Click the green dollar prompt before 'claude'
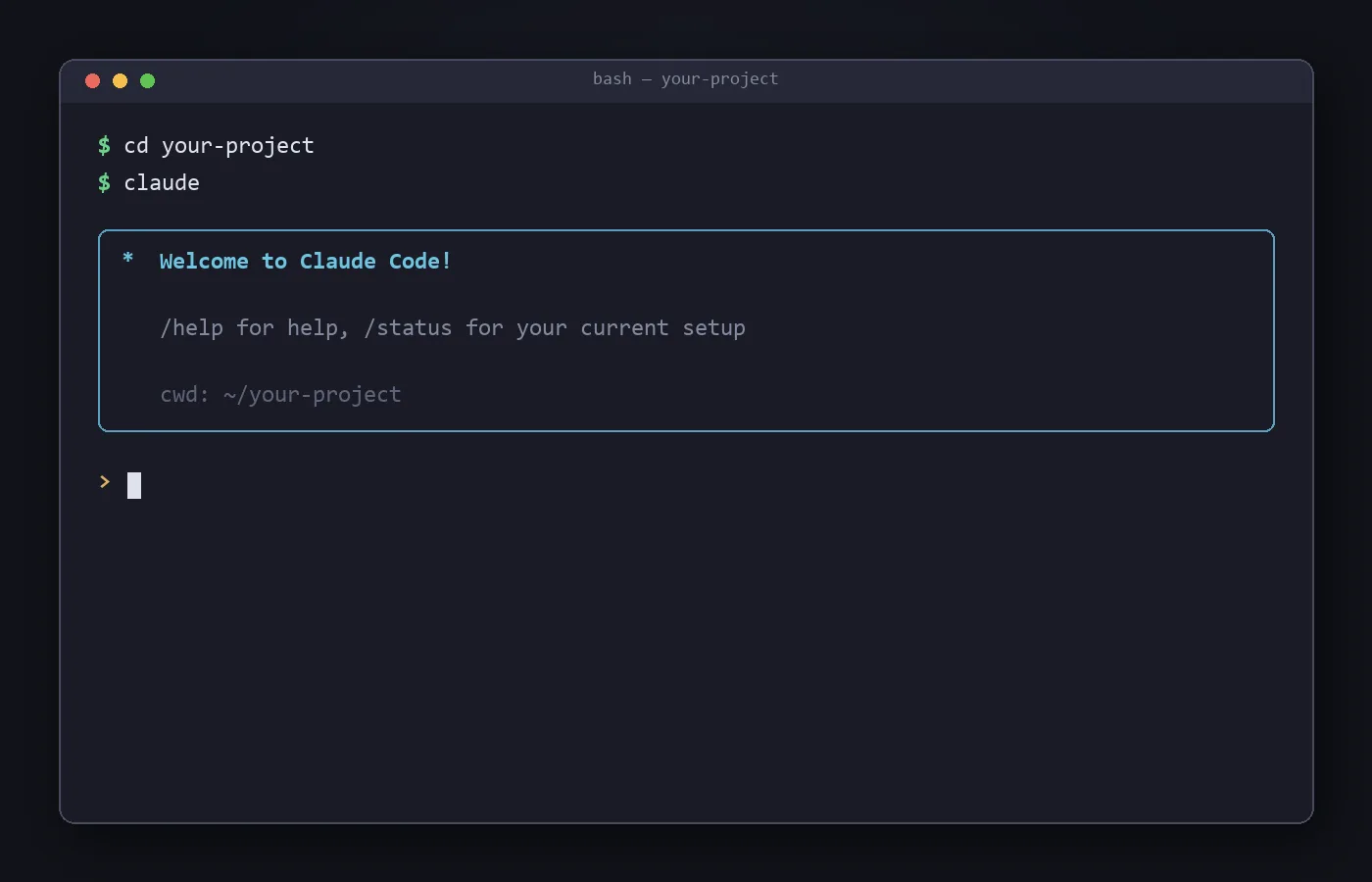Viewport: 1372px width, 882px height. 104,183
